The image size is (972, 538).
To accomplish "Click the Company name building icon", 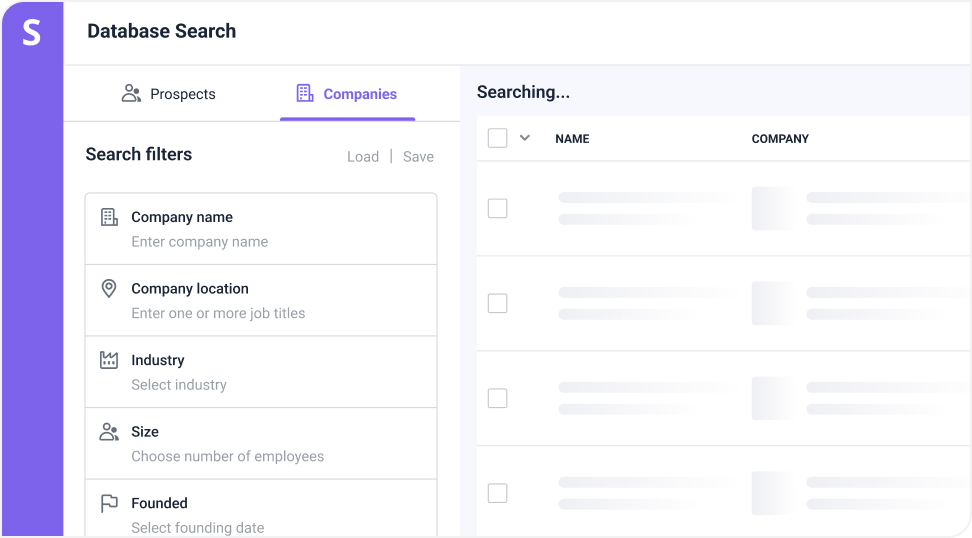I will pyautogui.click(x=109, y=217).
